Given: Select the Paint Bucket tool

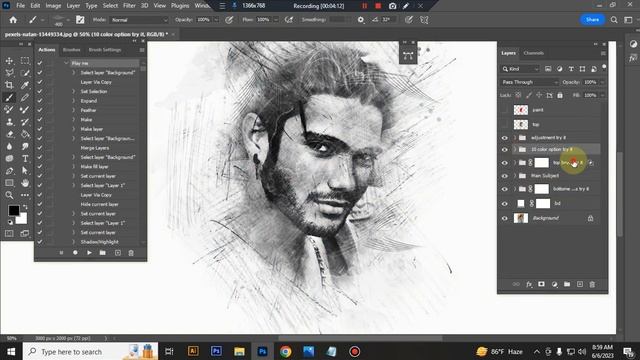Looking at the screenshot, I should pyautogui.click(x=25, y=134).
